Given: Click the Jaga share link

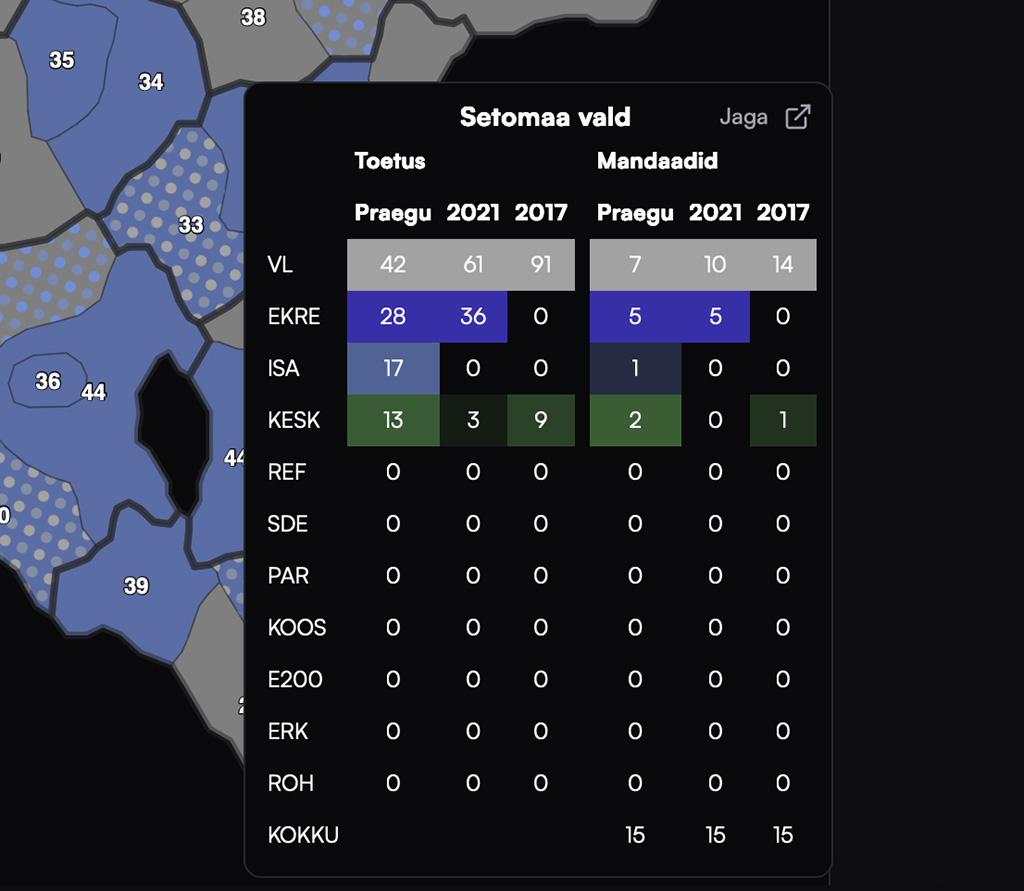Looking at the screenshot, I should point(744,117).
